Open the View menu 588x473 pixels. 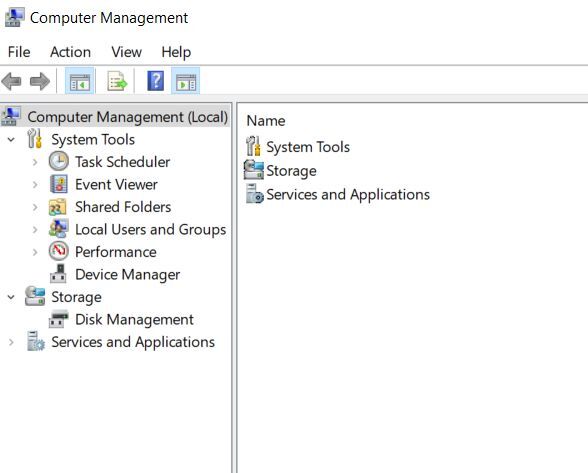(x=126, y=52)
